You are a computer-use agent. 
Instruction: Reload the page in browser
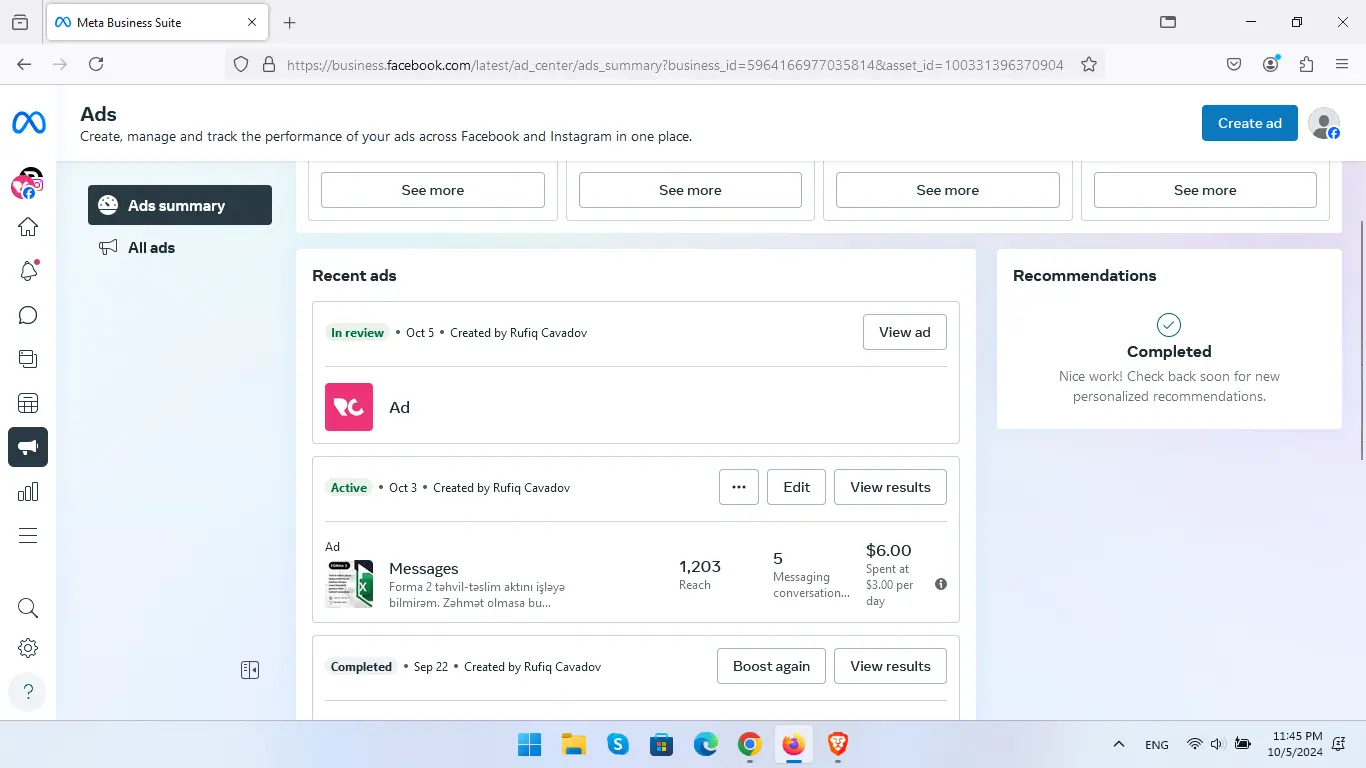[96, 64]
